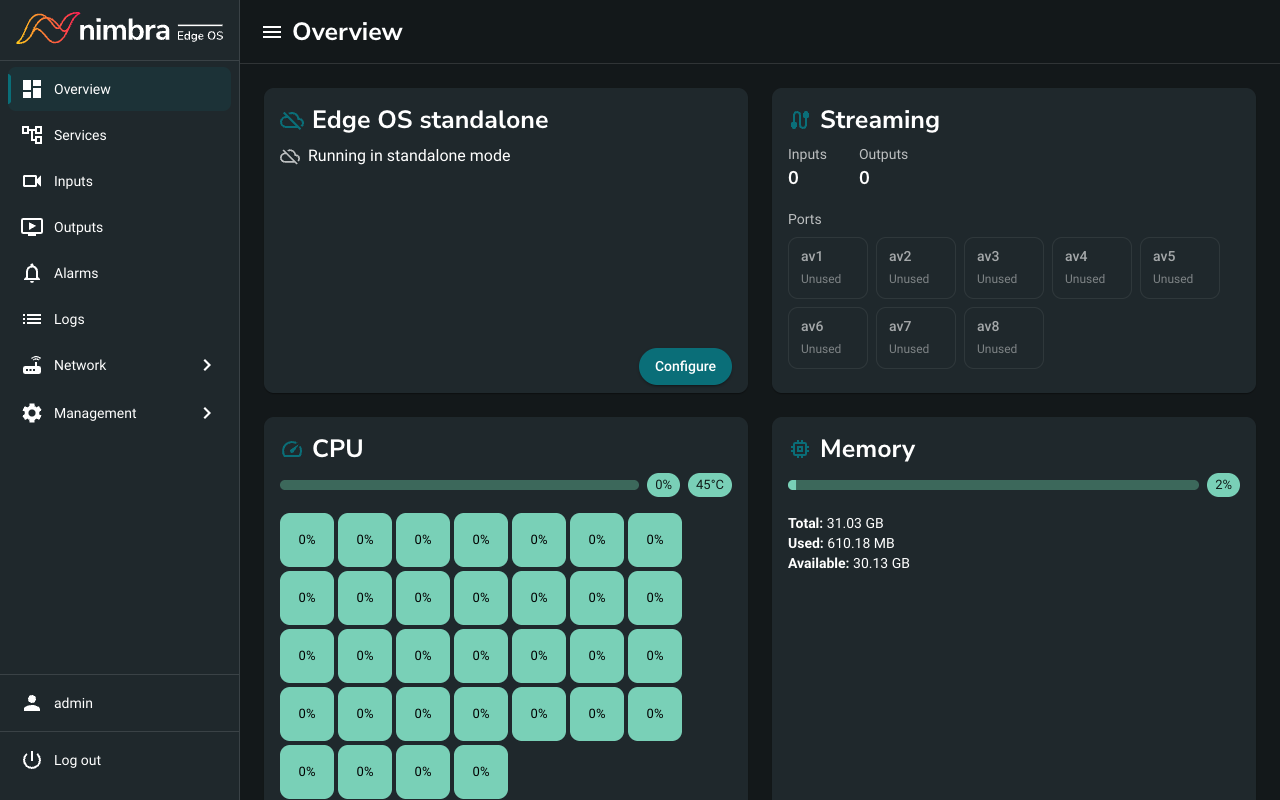Click the Logs list icon
This screenshot has height=800, width=1280.
point(32,319)
